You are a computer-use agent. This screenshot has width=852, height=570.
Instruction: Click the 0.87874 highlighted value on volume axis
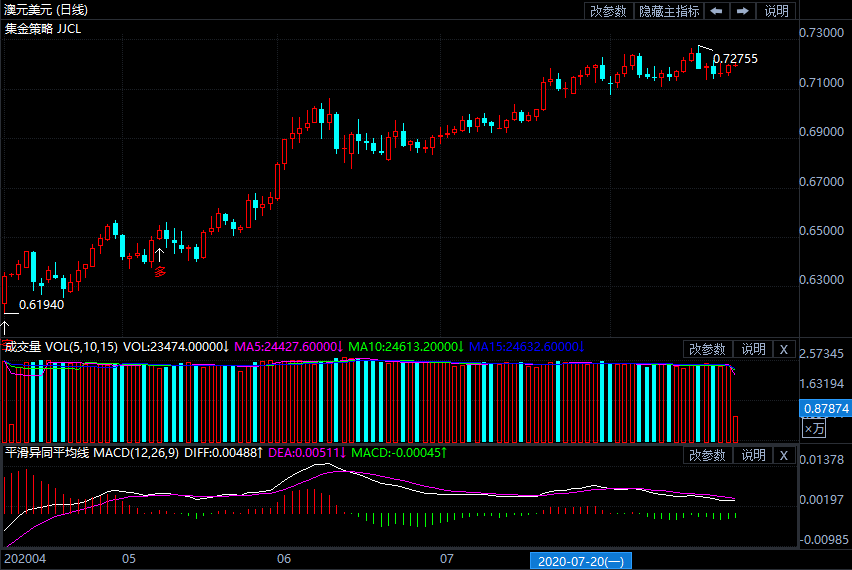click(x=825, y=409)
